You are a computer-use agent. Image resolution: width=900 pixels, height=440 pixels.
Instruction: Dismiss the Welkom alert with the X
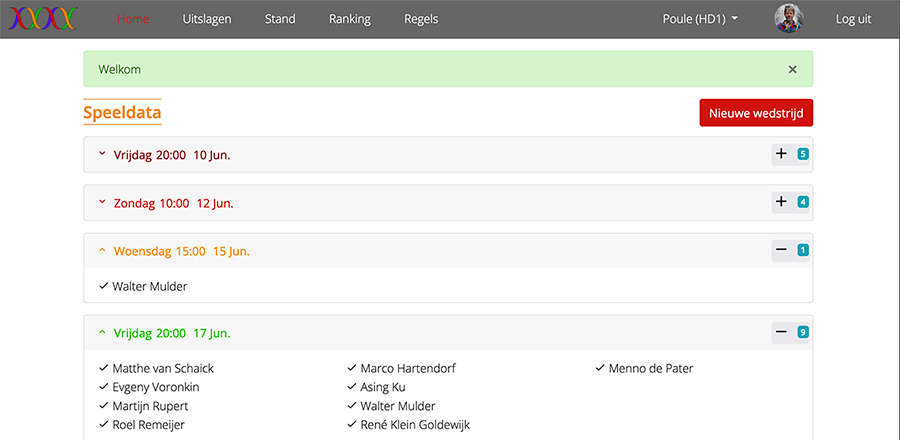[x=793, y=69]
